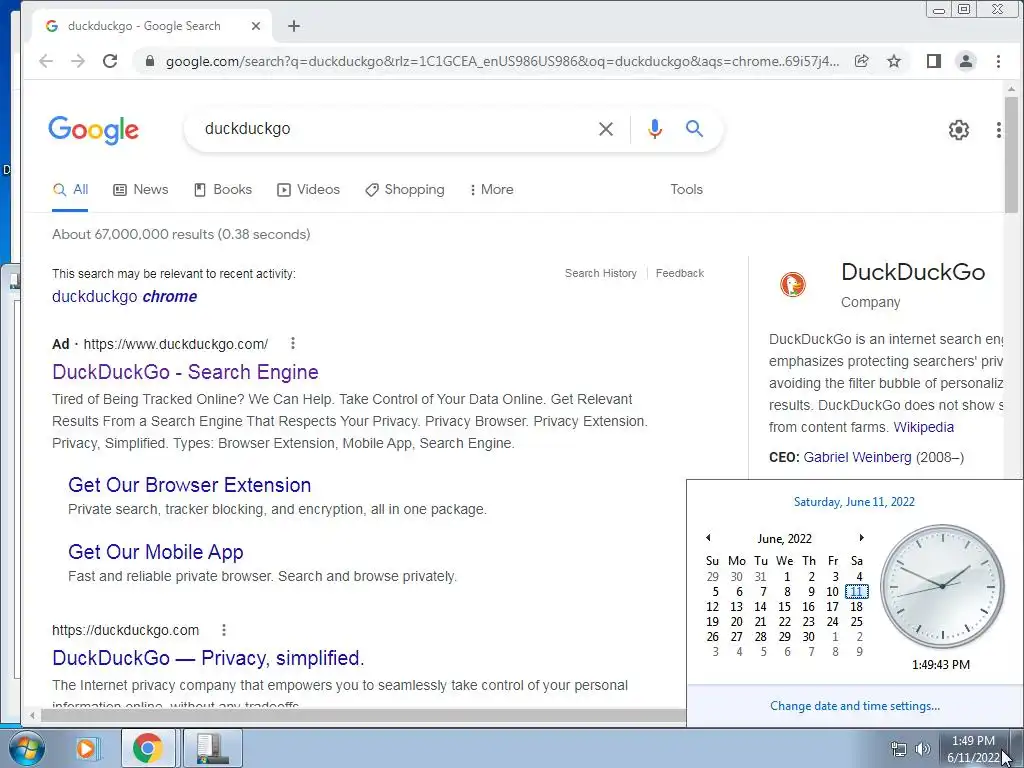Click the June, 2022 calendar header
Image resolution: width=1024 pixels, height=768 pixels.
(784, 539)
